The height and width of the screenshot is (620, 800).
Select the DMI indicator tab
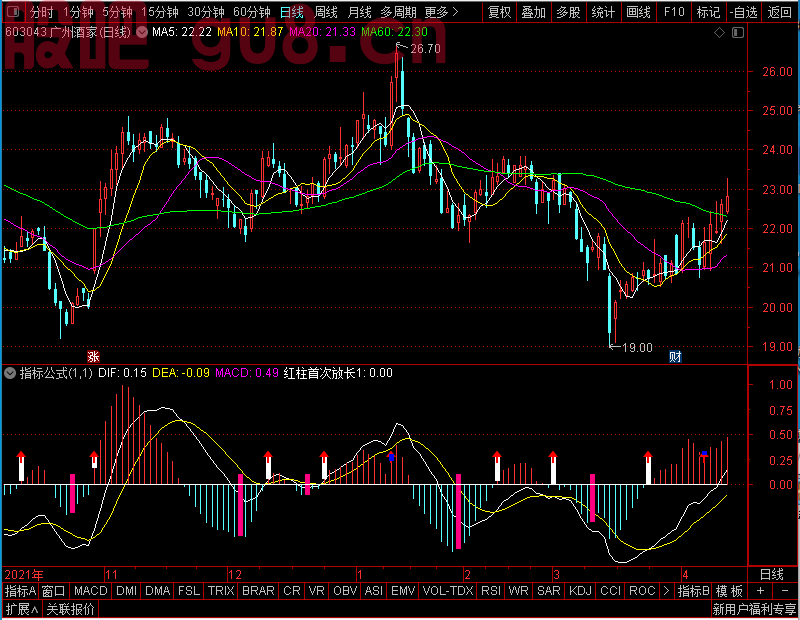pyautogui.click(x=127, y=591)
